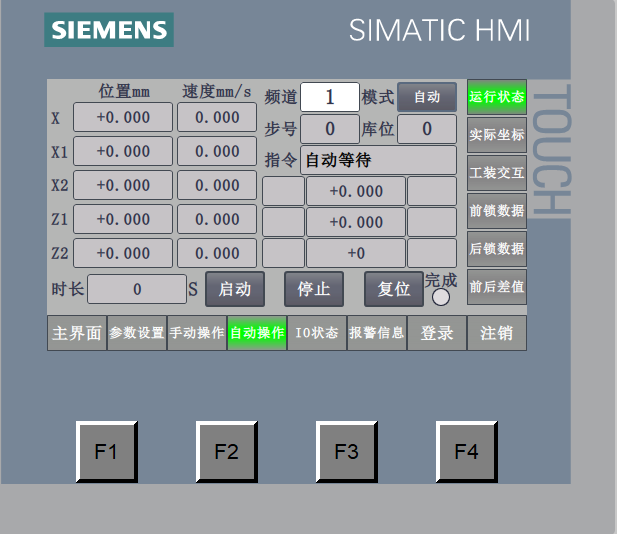617x534 pixels.
Task: Toggle the 自动 mode button
Action: (427, 97)
